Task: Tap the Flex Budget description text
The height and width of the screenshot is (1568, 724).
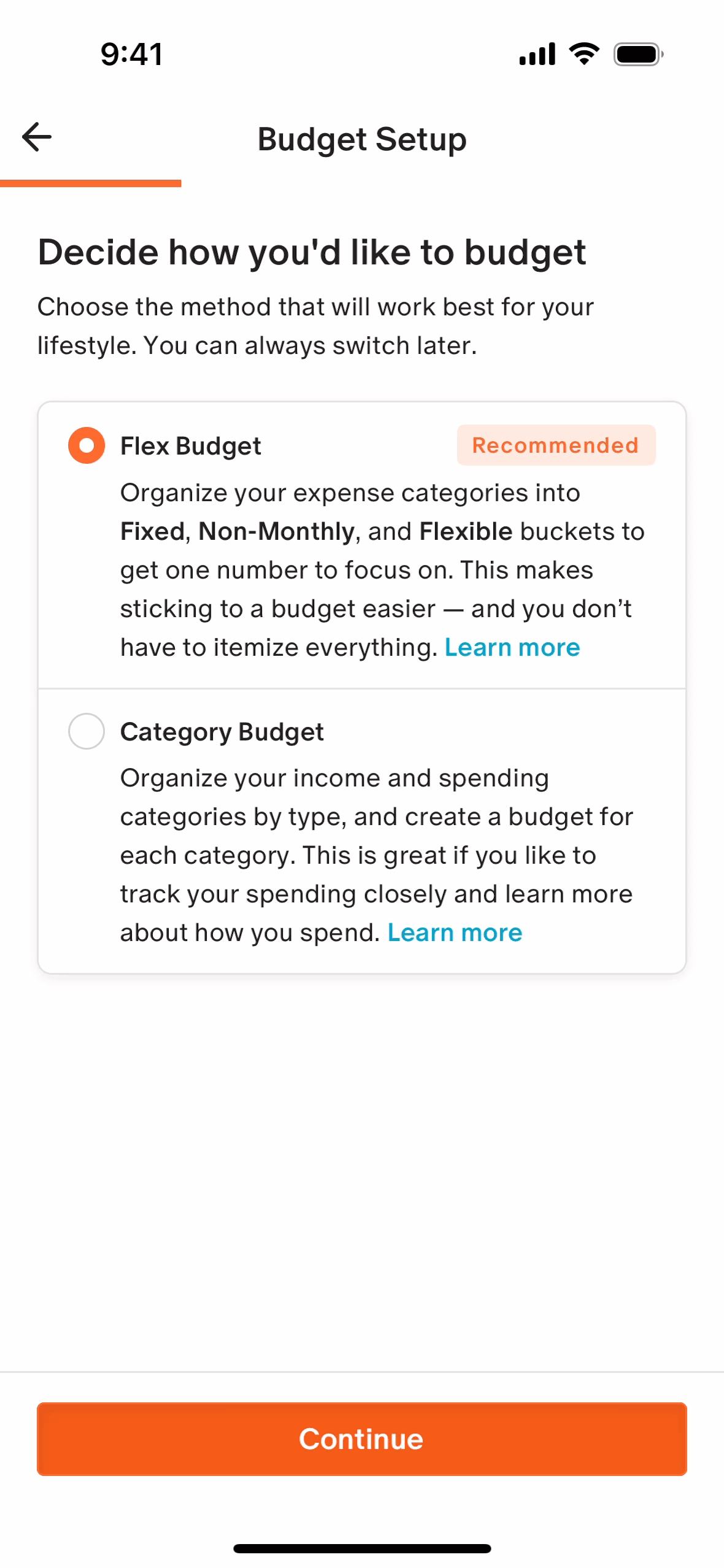Action: 368,570
